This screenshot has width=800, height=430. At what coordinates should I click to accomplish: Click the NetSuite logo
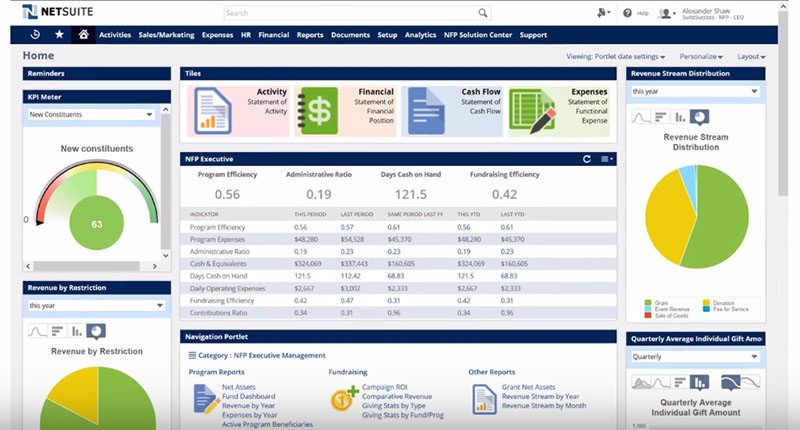[x=57, y=12]
